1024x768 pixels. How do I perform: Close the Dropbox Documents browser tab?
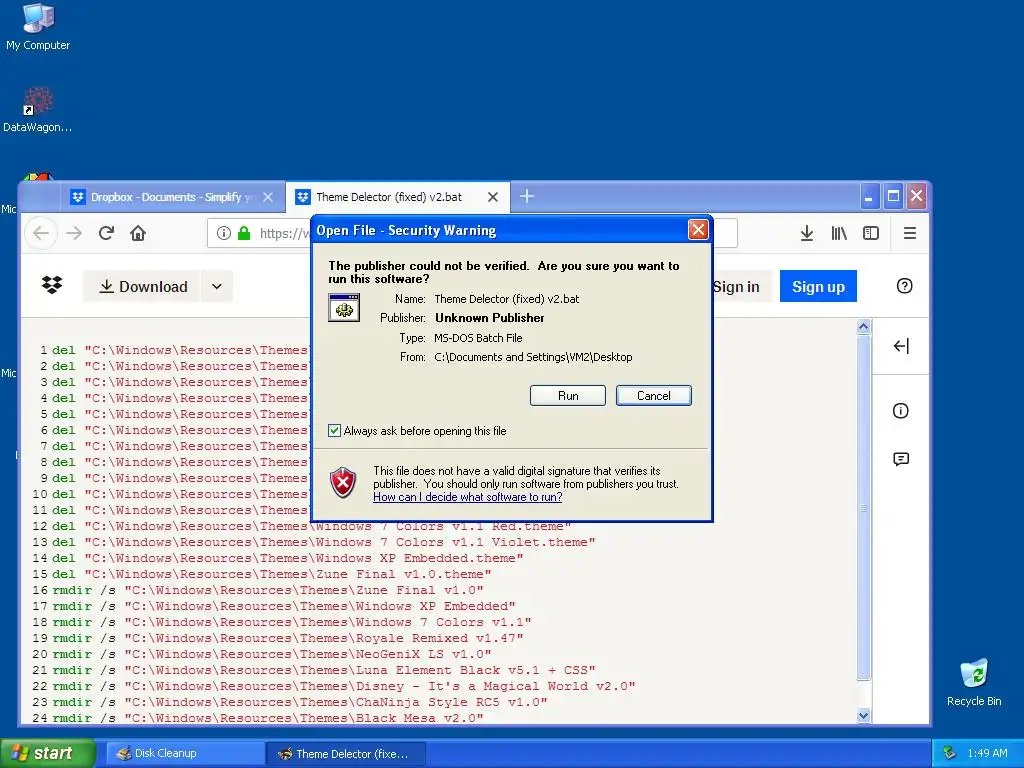coord(268,197)
